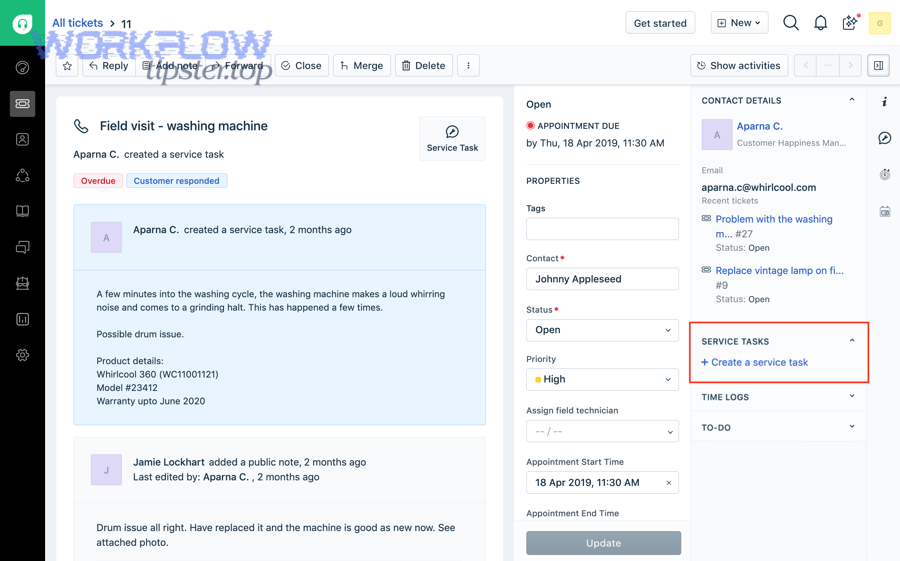Delete this ticket
The image size is (900, 561).
(424, 66)
